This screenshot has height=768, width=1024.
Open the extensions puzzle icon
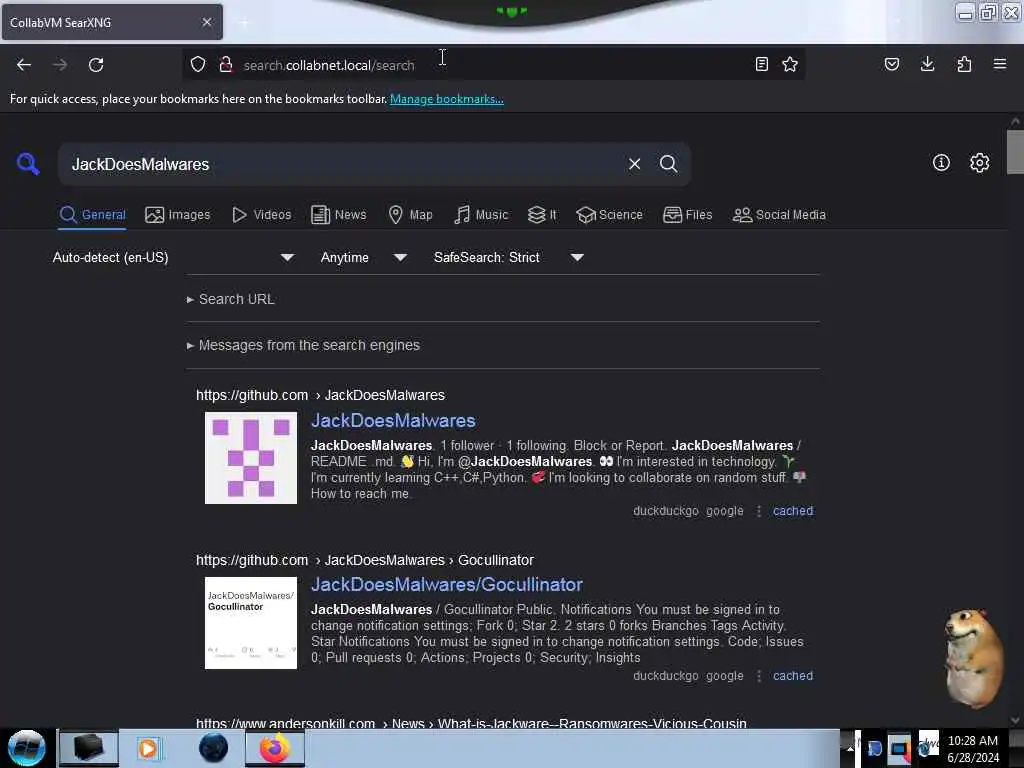964,64
